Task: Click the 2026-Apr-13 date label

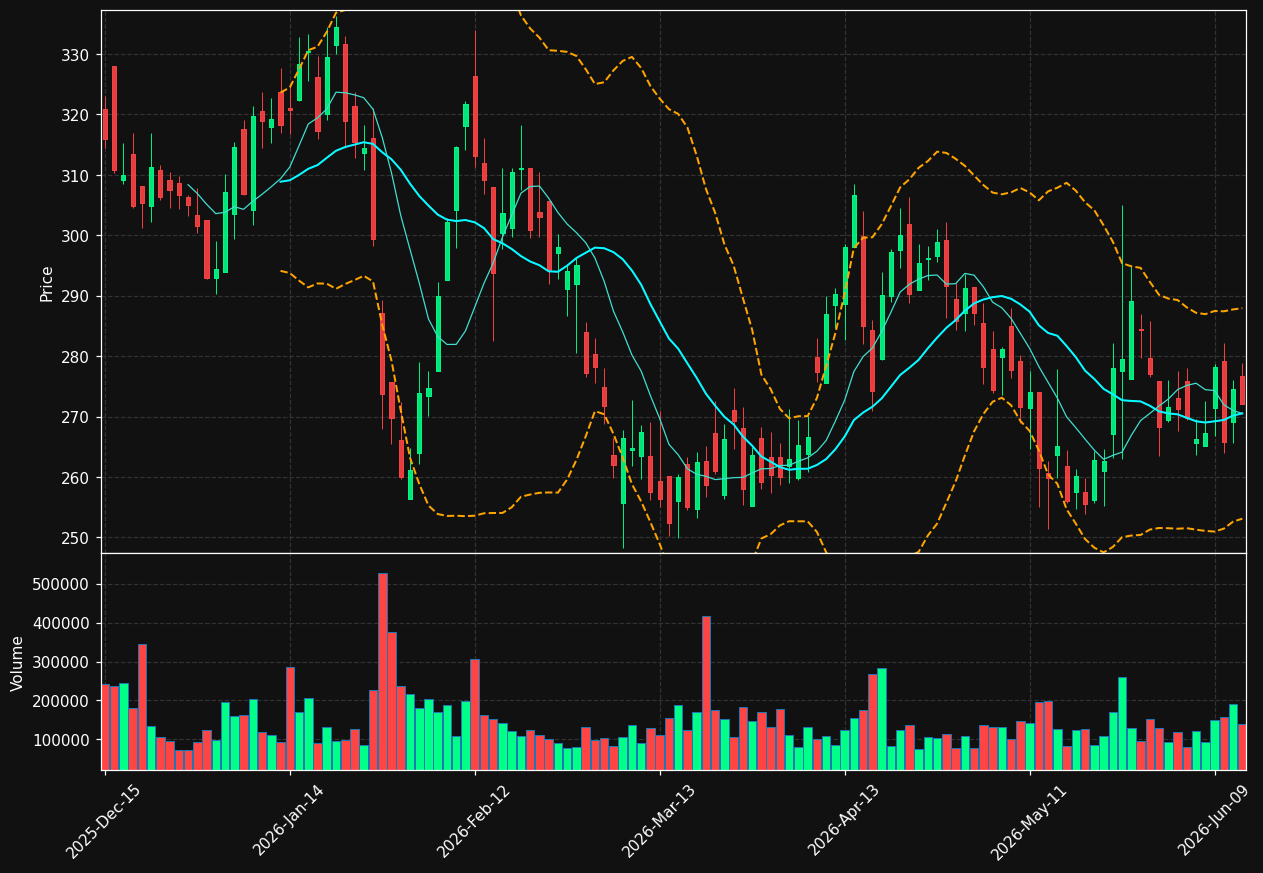Action: [843, 821]
